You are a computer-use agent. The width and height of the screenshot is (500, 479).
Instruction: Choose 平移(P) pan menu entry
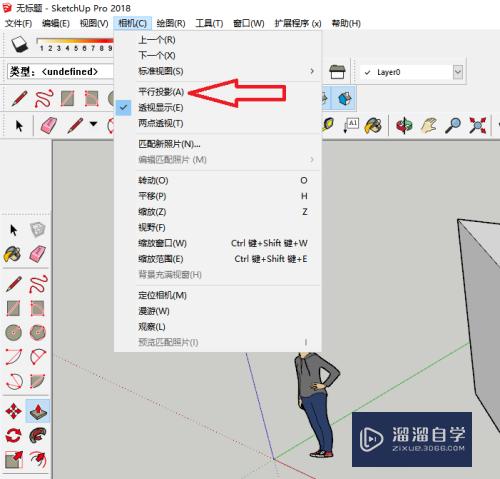point(218,196)
